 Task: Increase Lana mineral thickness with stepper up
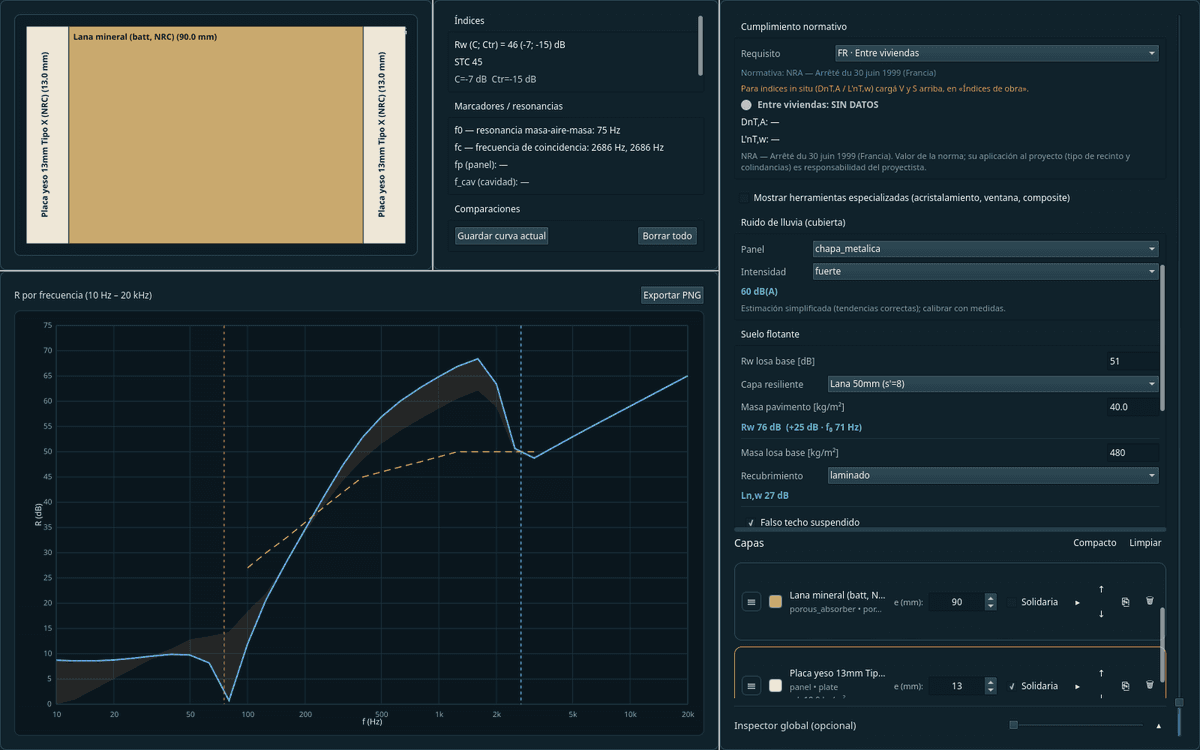991,598
